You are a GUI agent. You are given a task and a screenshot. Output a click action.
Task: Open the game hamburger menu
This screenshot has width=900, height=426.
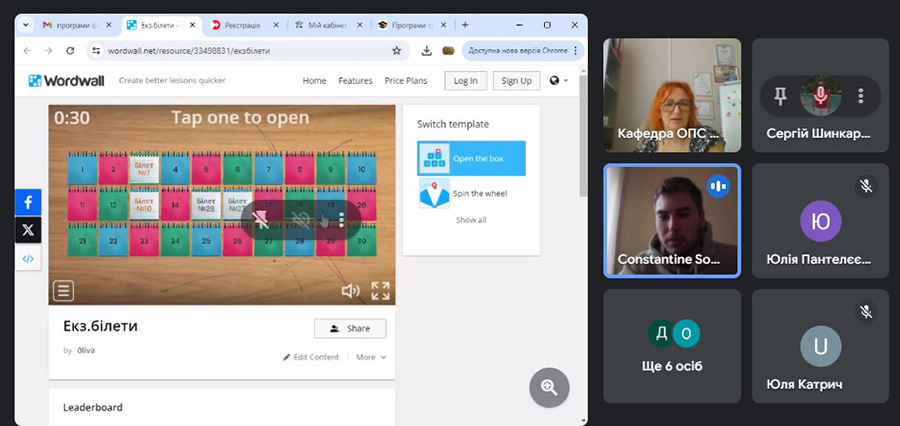(64, 291)
